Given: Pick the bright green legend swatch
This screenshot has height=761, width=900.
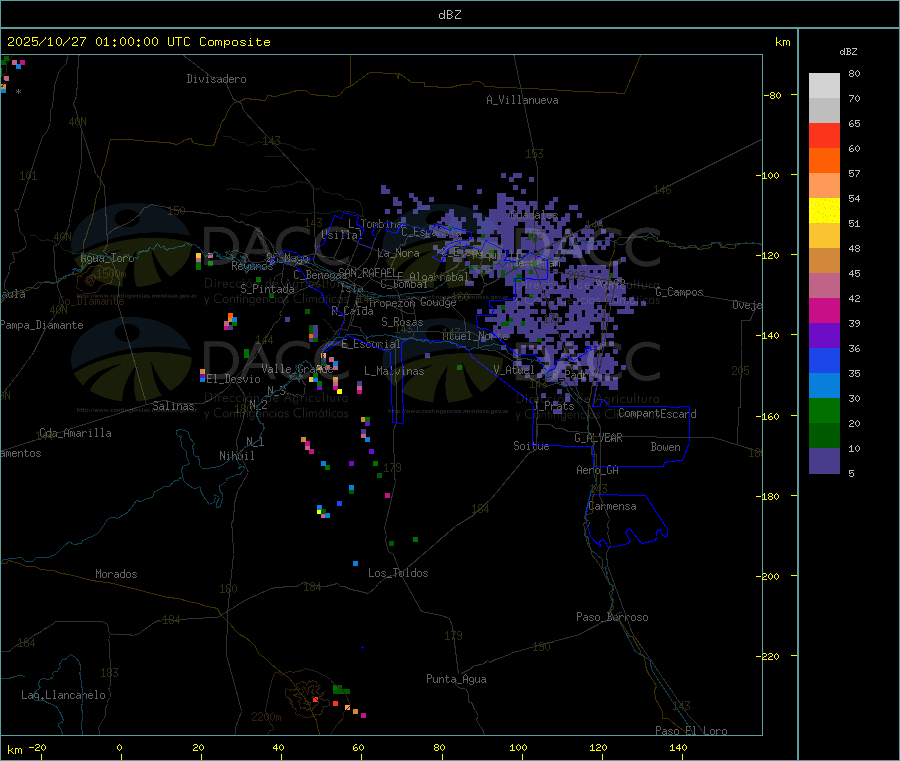Looking at the screenshot, I should (824, 410).
